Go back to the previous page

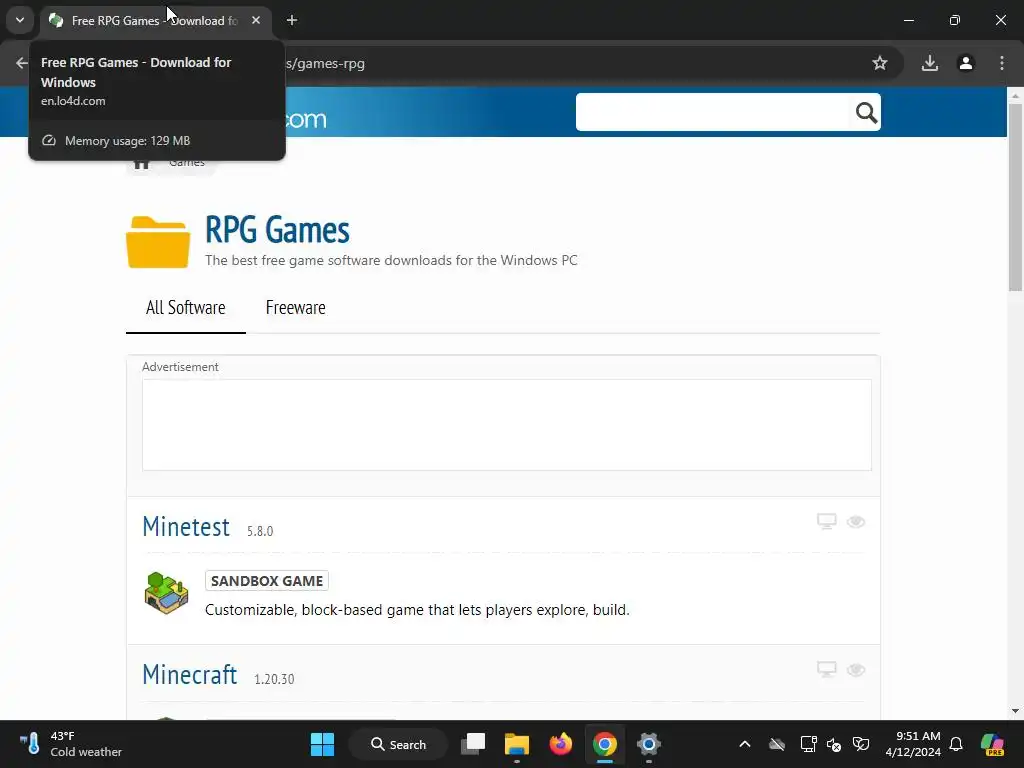click(x=22, y=63)
